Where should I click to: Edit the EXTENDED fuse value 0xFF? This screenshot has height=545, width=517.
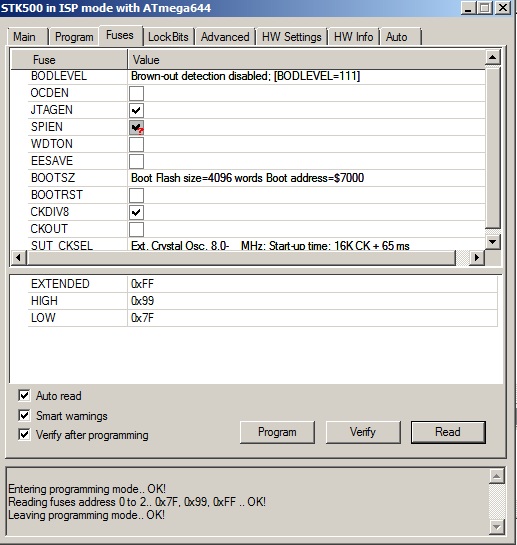[x=312, y=284]
